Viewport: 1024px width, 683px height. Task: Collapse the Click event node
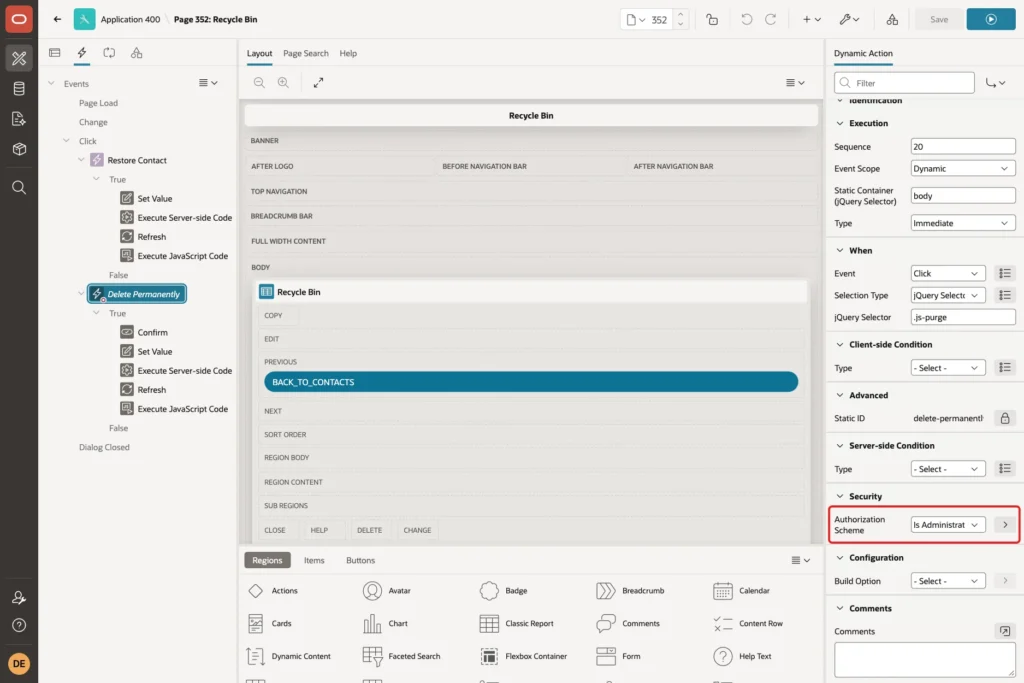66,141
